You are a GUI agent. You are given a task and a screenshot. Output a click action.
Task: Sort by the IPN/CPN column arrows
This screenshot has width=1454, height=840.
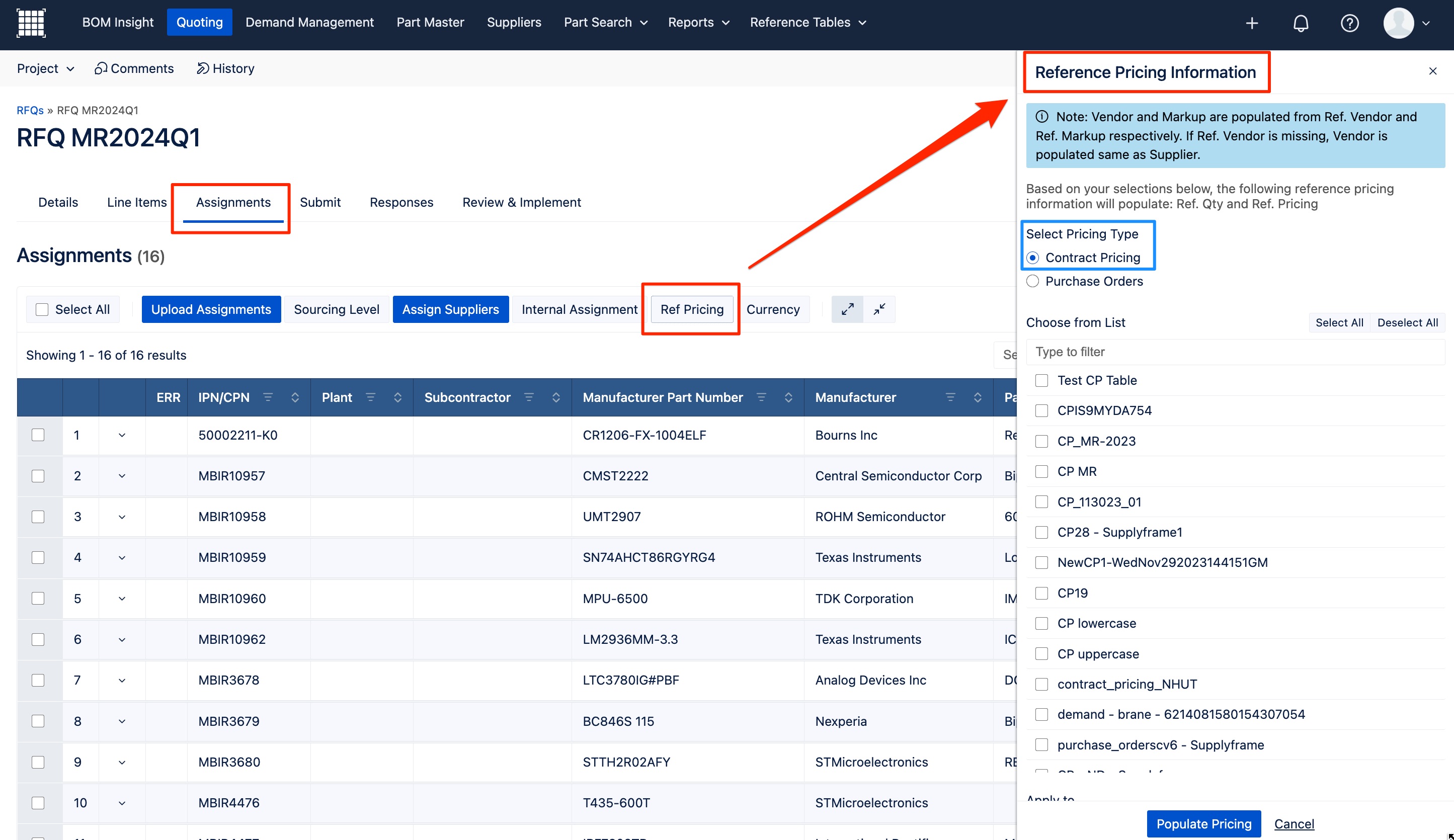295,397
